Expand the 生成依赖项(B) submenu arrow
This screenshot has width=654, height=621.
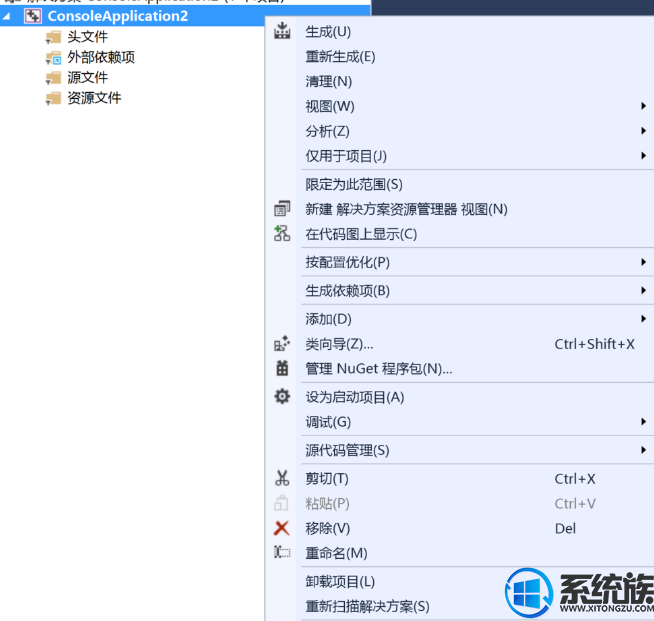pos(644,290)
